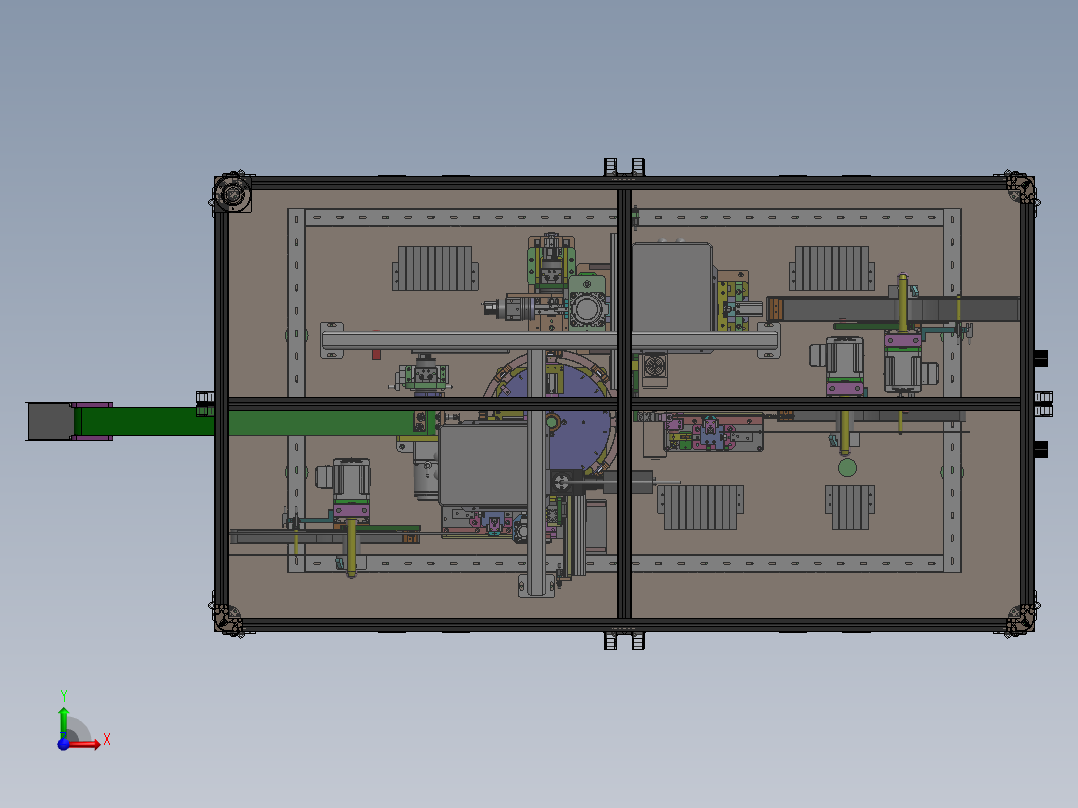Viewport: 1078px width, 808px height.
Task: Select the long horizontal gray beam across the machine
Action: 550,340
